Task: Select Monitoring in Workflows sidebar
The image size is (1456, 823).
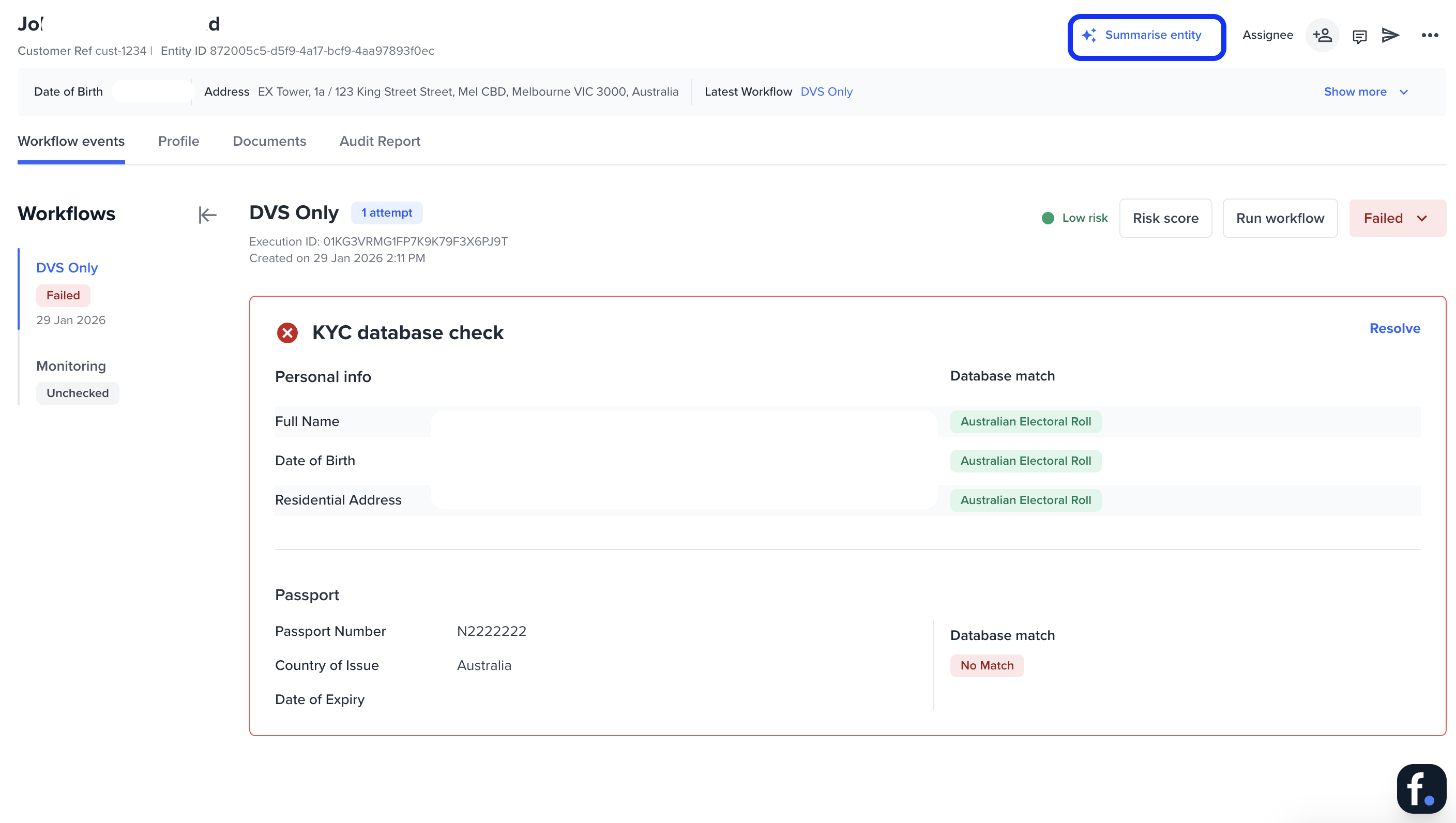Action: pyautogui.click(x=71, y=367)
